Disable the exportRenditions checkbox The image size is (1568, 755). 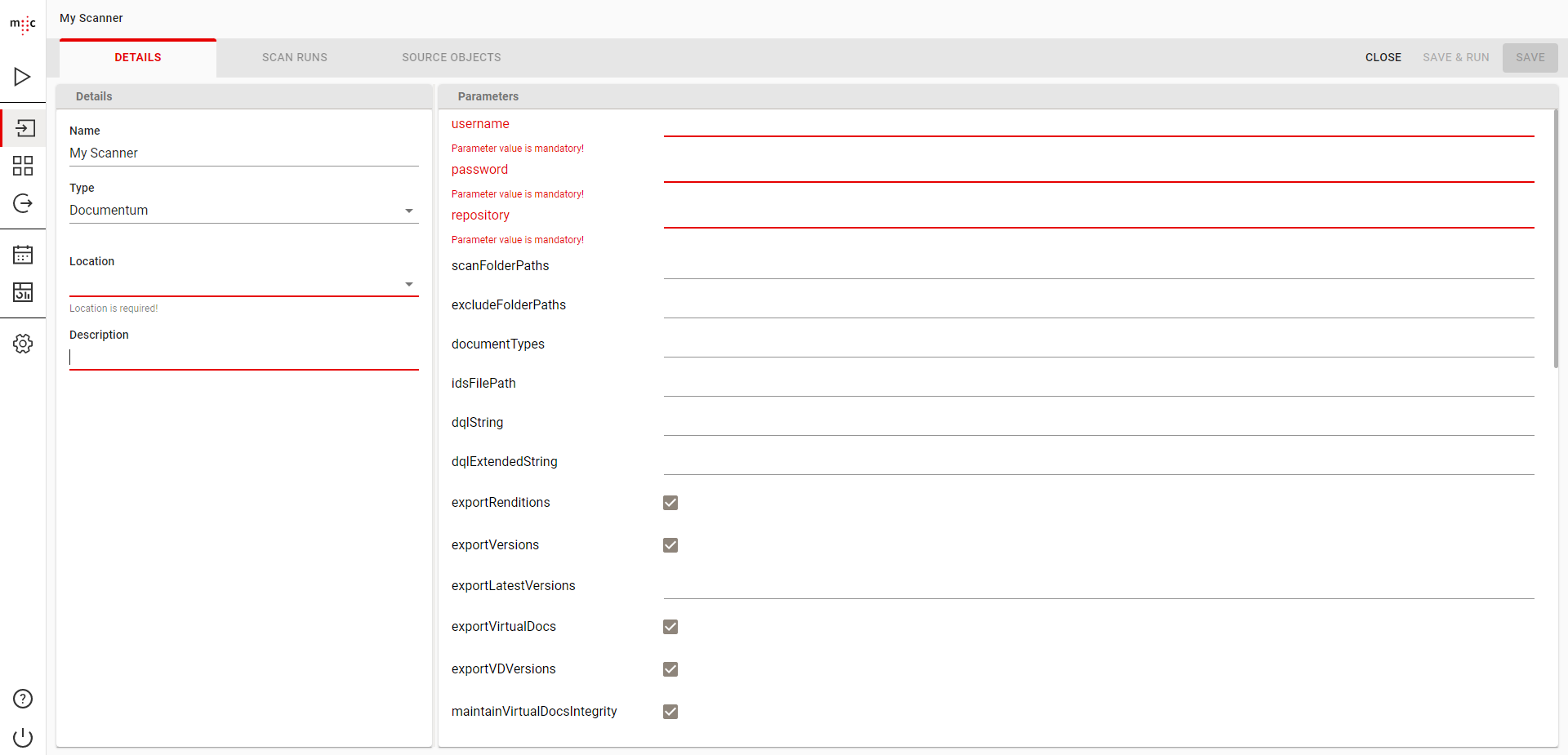click(670, 503)
